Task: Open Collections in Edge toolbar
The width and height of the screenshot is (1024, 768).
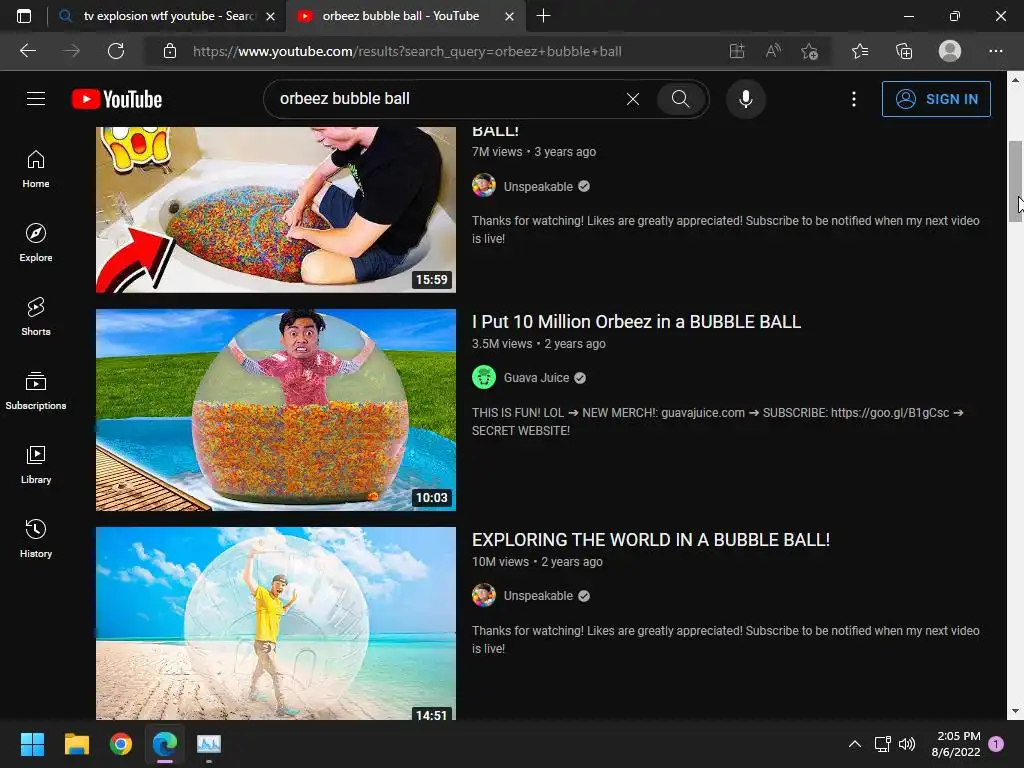Action: tap(904, 51)
